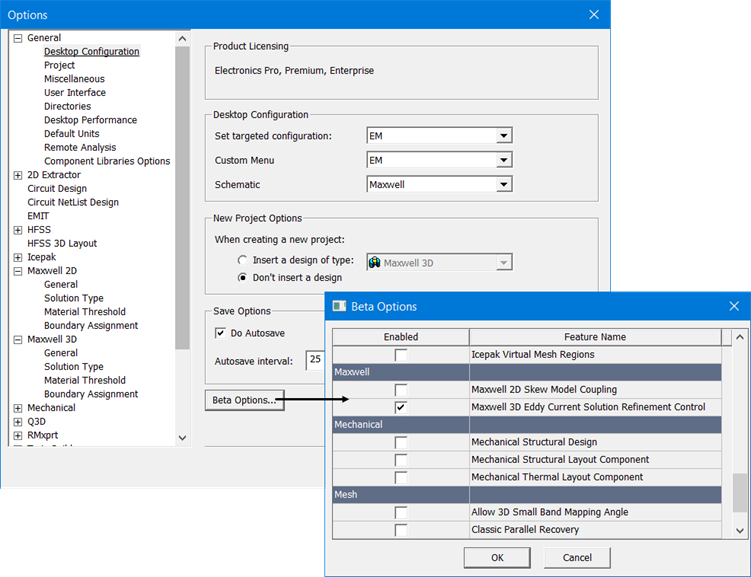The height and width of the screenshot is (577, 751).
Task: Click the Beta Options button
Action: click(244, 400)
